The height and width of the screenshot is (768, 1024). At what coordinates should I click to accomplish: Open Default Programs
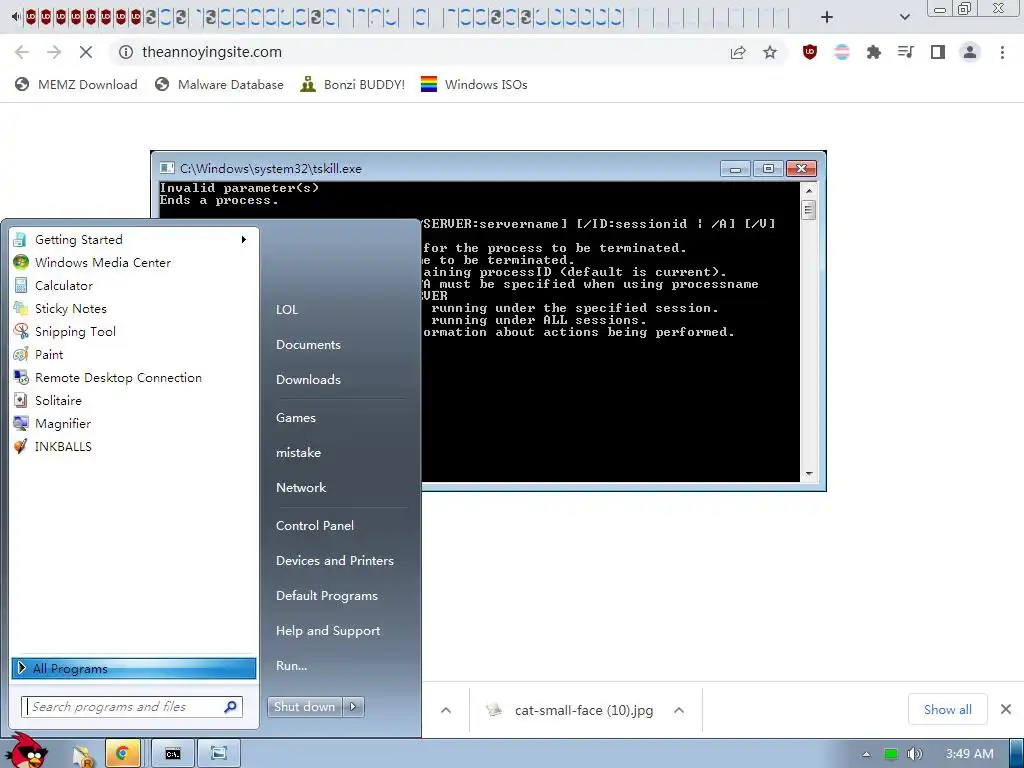(327, 596)
